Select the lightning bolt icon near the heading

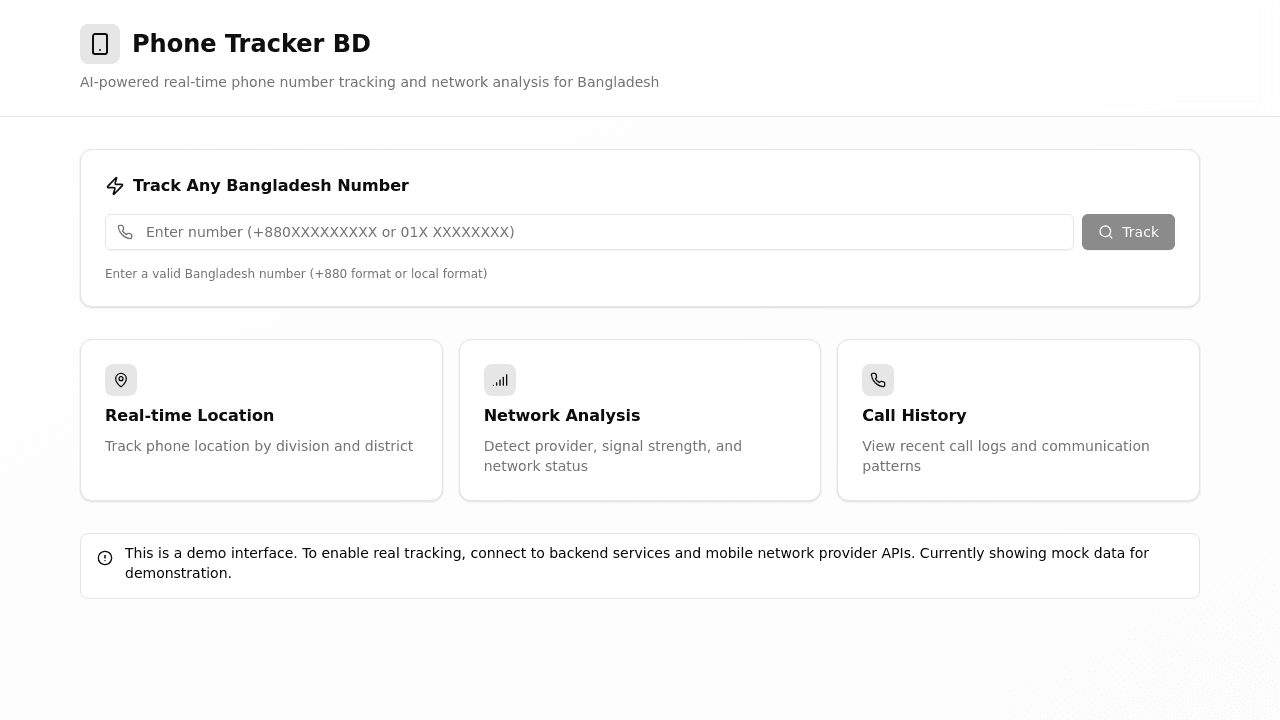tap(115, 185)
